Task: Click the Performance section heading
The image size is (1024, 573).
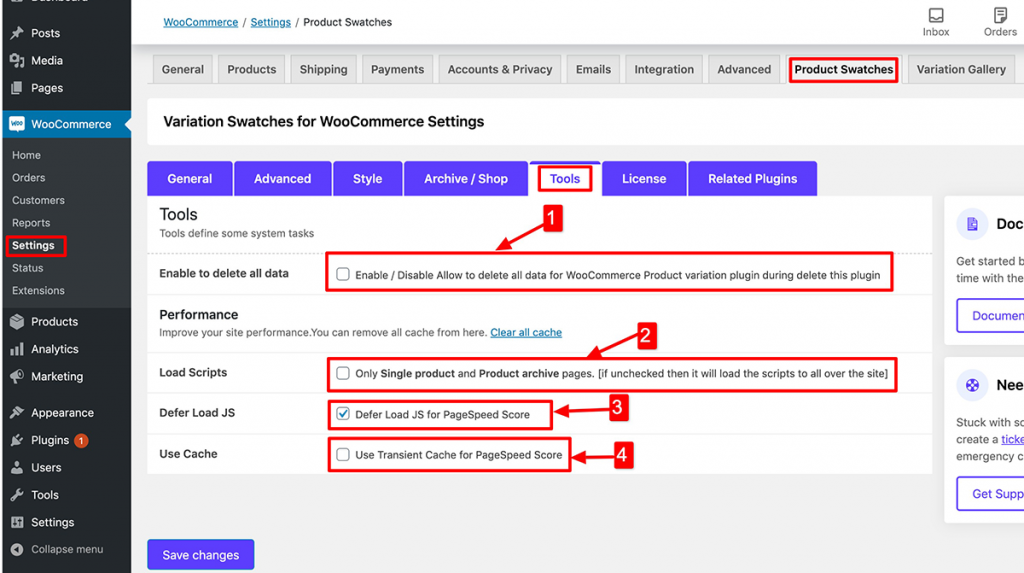Action: 199,314
